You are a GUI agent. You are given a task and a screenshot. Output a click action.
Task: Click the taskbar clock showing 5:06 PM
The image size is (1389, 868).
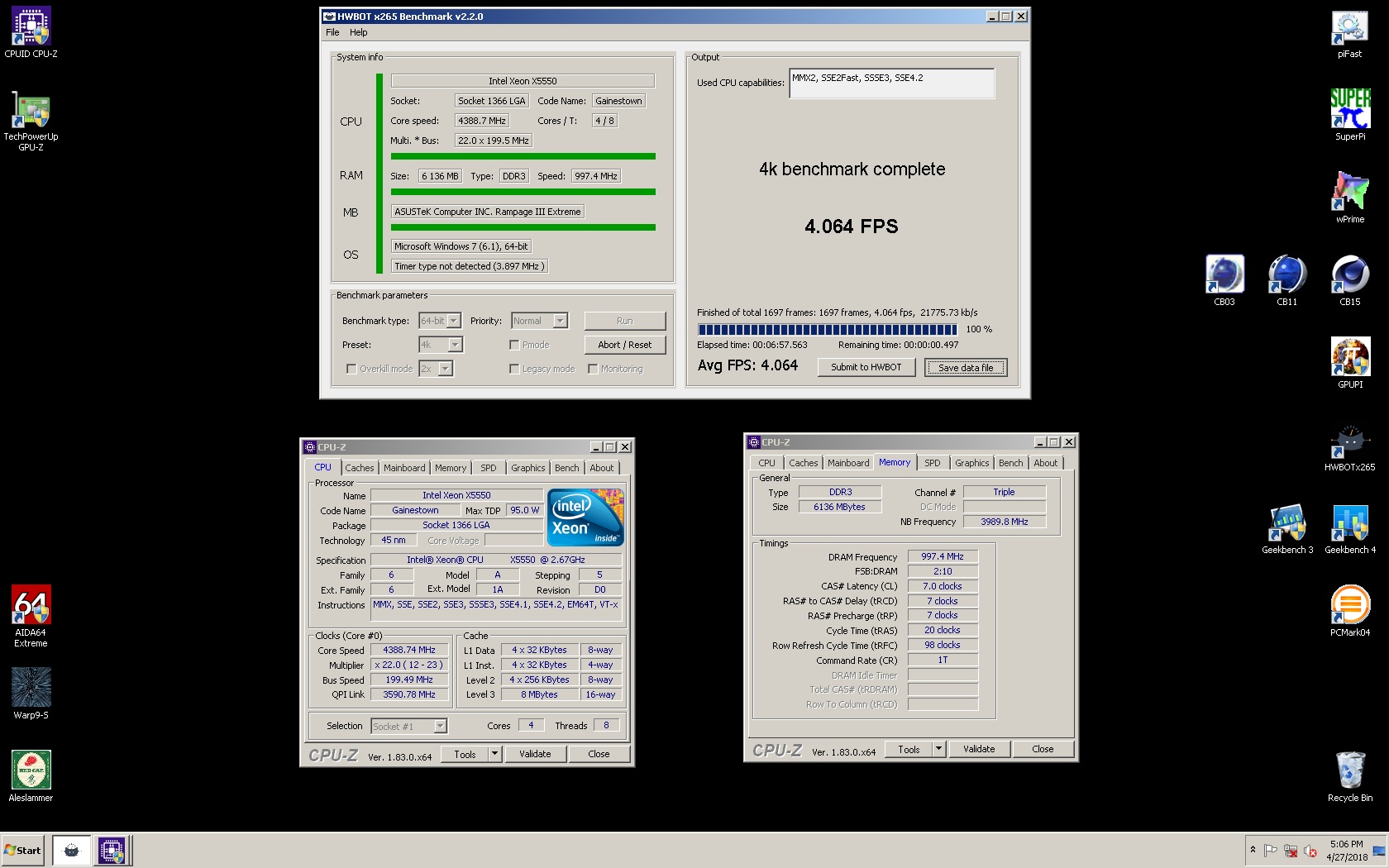tap(1347, 851)
